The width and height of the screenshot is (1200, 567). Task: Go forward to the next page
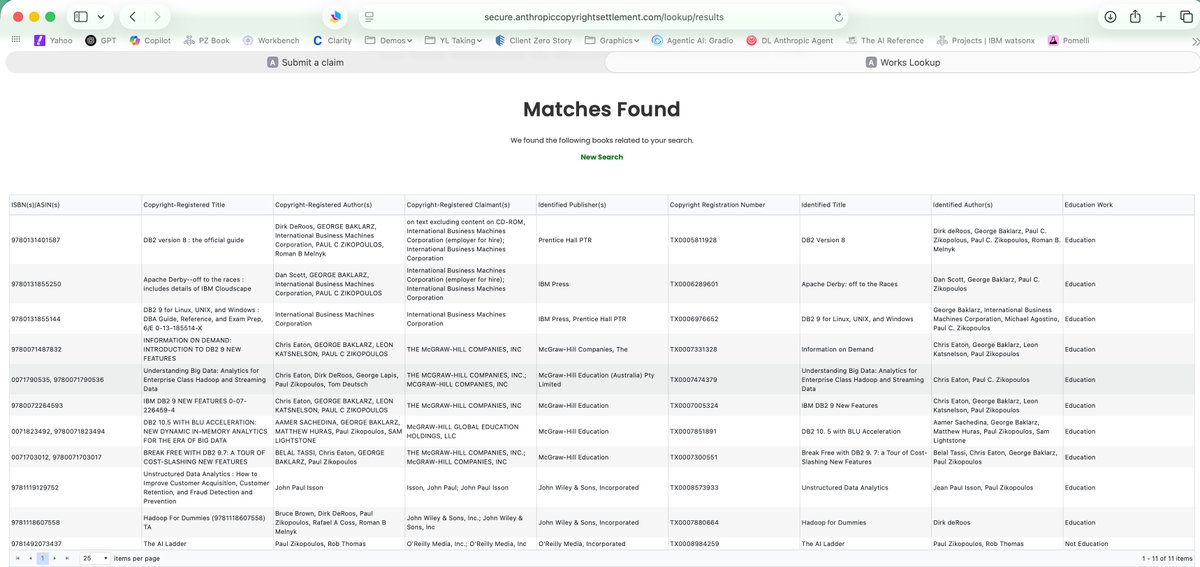tap(156, 17)
